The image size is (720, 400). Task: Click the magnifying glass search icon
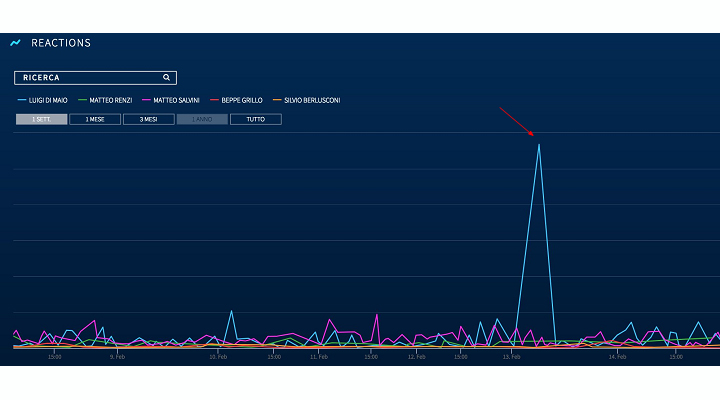point(167,77)
